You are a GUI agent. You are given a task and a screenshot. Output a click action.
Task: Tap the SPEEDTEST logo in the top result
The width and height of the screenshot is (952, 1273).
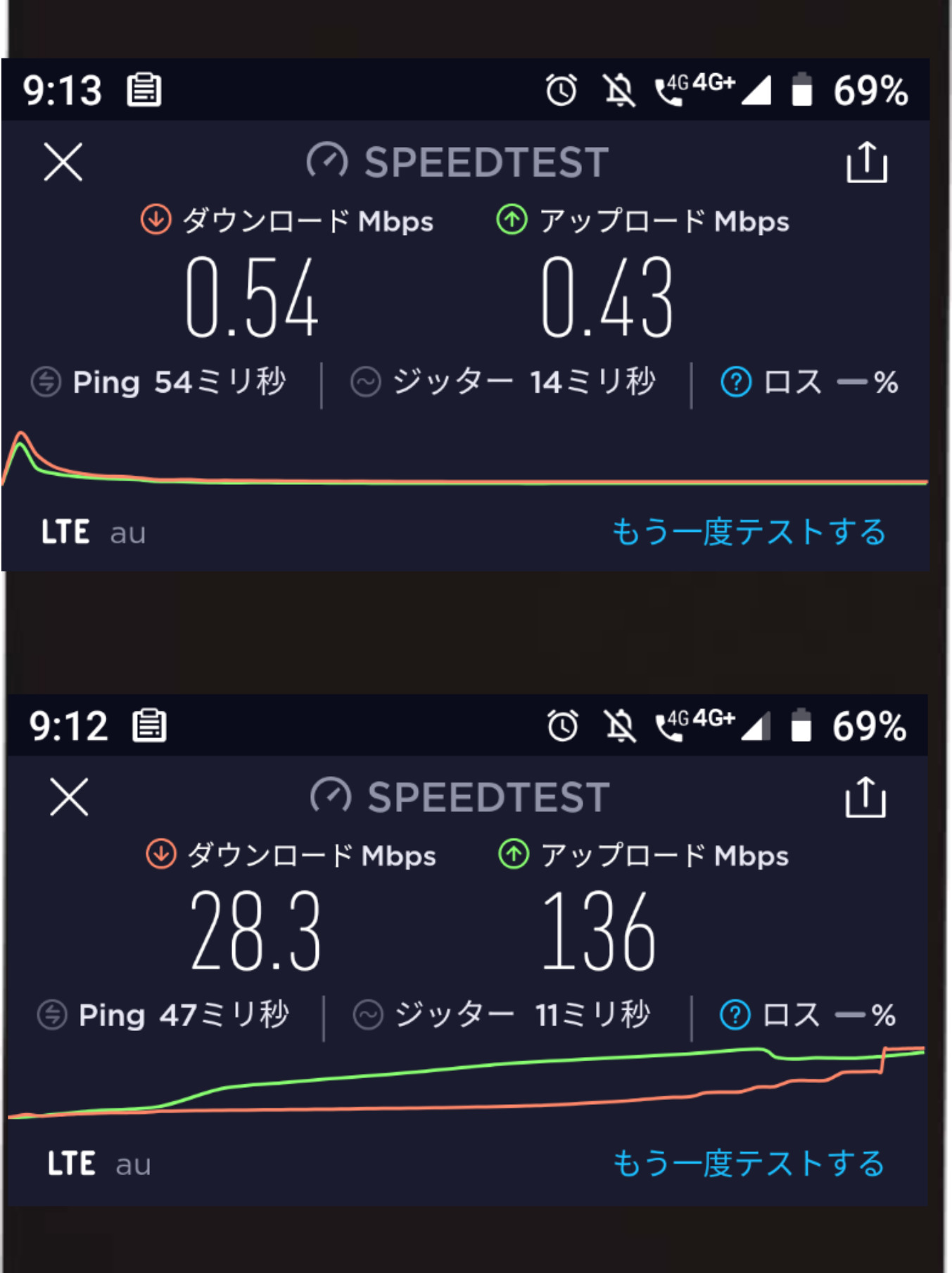click(457, 162)
